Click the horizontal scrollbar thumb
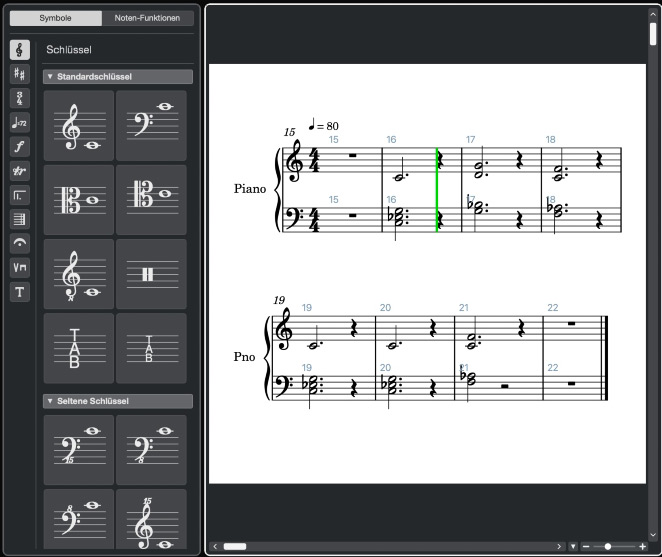Screen dimensions: 662x557 point(235,546)
